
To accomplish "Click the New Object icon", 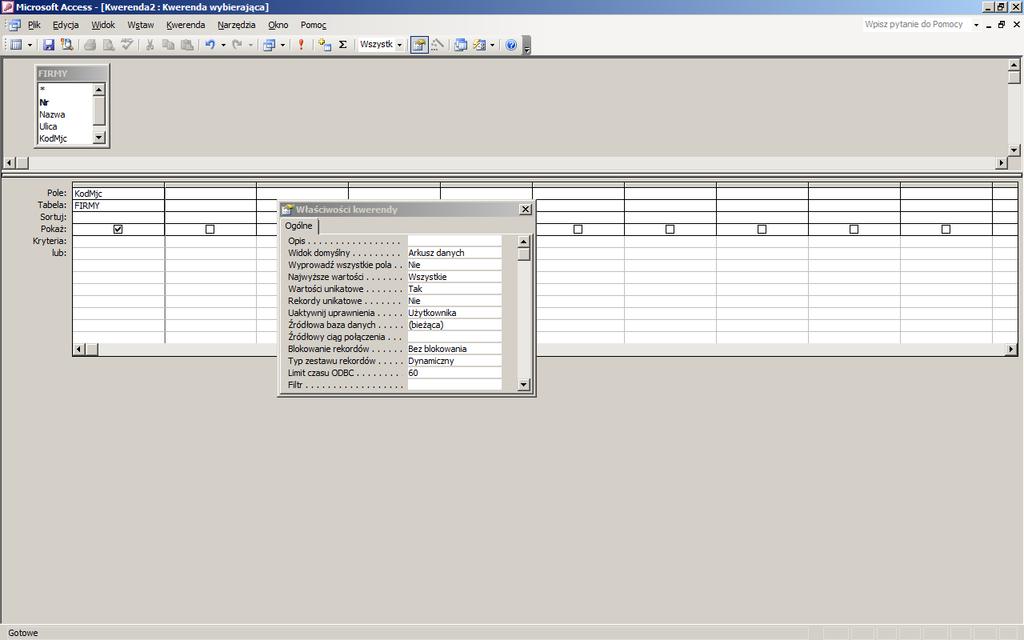I will coord(480,44).
